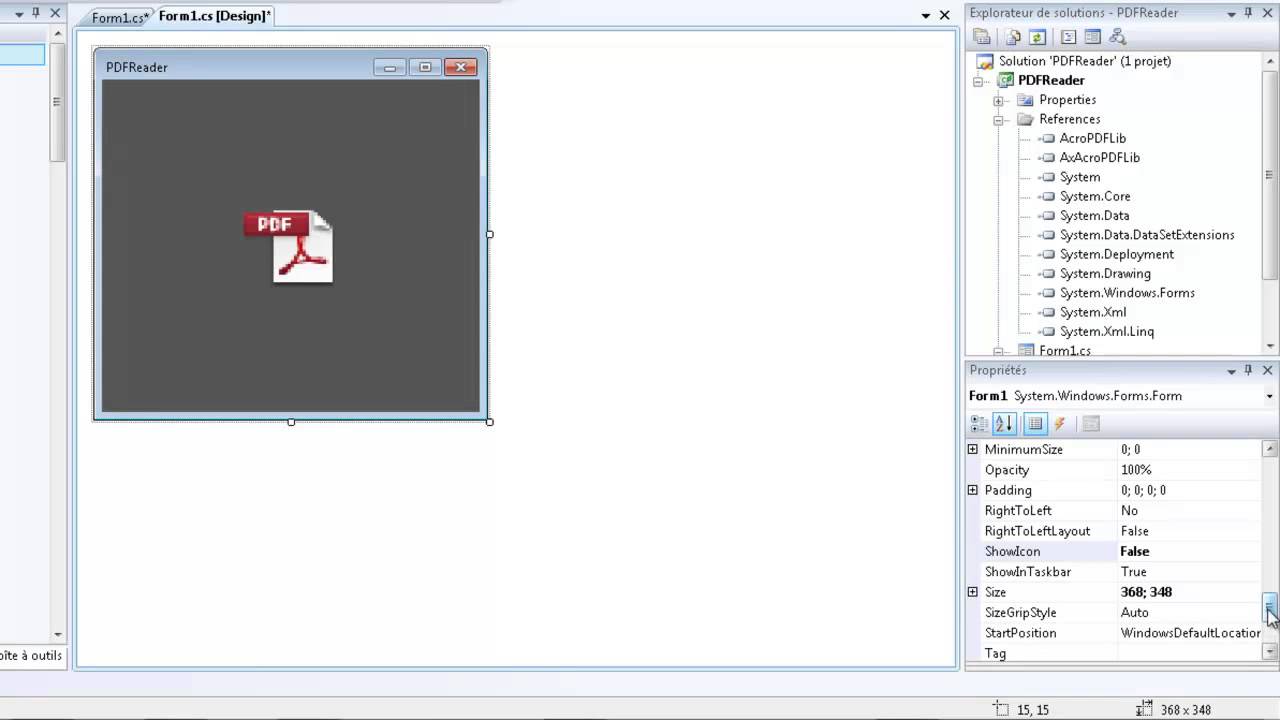Click Show All Files icon in Solution Explorer
1280x720 pixels.
(1013, 37)
